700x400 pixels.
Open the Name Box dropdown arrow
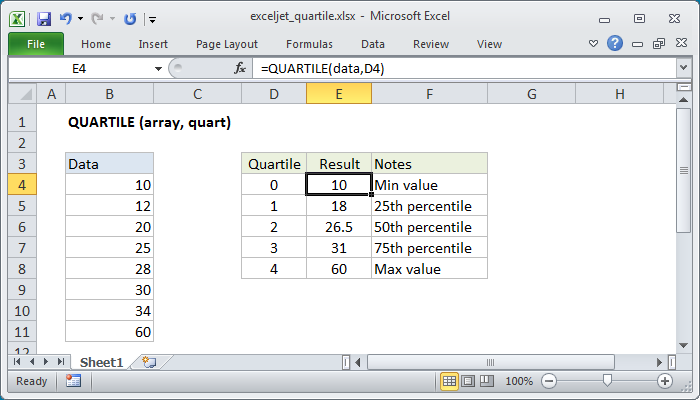click(158, 69)
